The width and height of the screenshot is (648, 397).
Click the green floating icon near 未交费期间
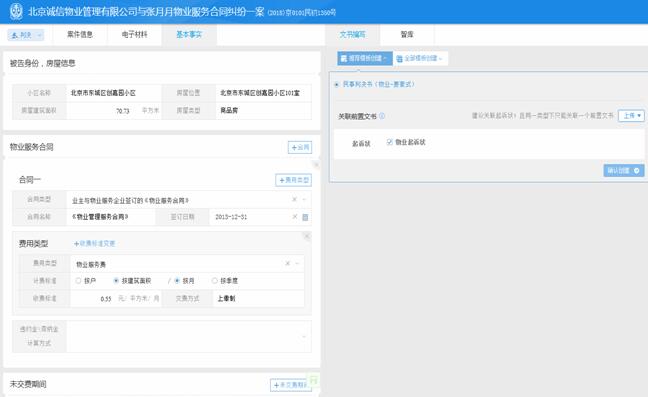point(314,380)
